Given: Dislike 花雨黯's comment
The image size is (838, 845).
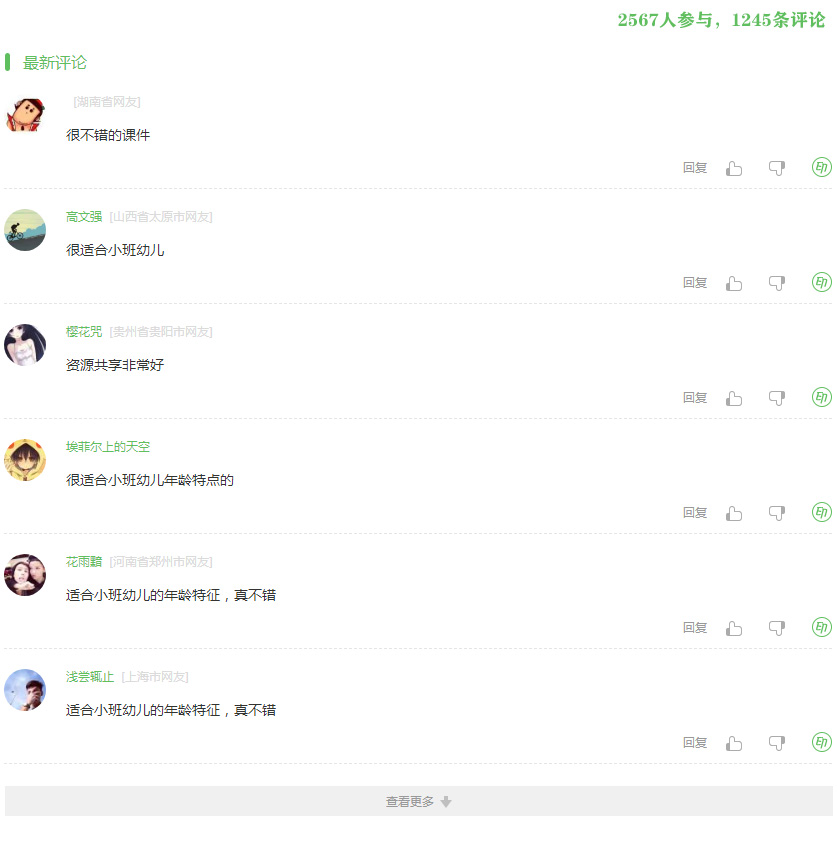Looking at the screenshot, I should [x=777, y=628].
